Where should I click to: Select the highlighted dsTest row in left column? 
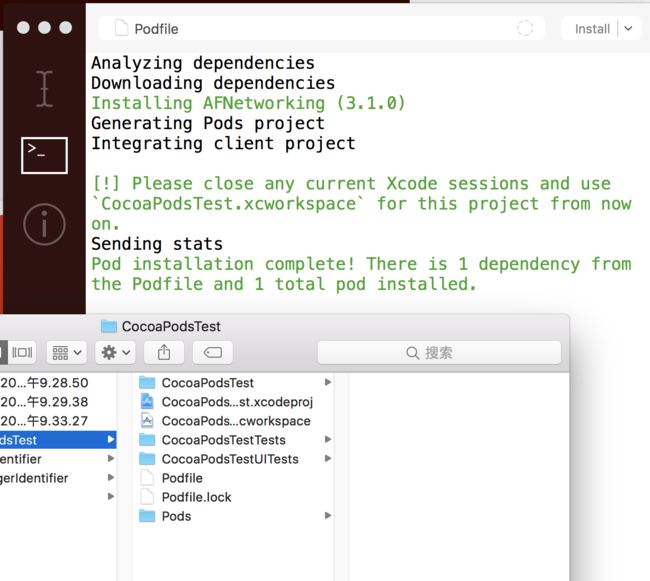click(58, 440)
